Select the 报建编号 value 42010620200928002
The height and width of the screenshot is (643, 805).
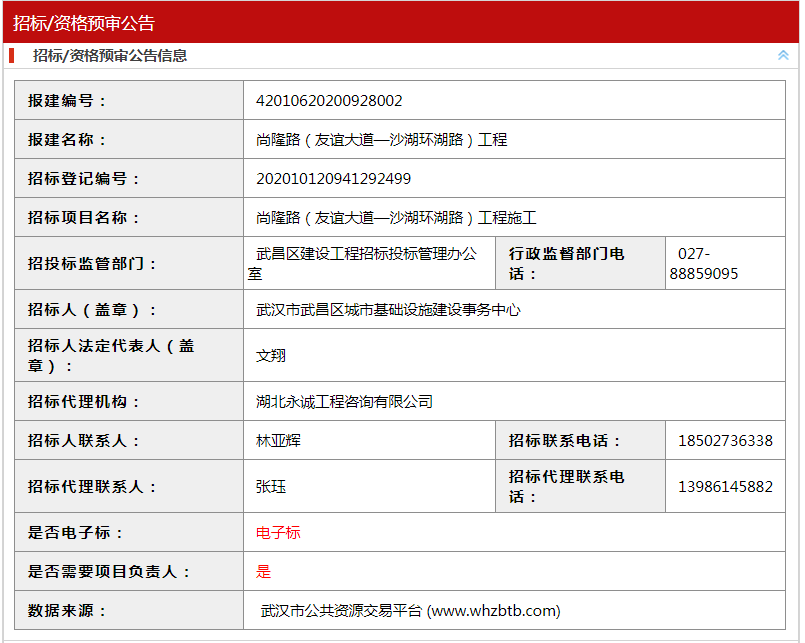(x=329, y=101)
